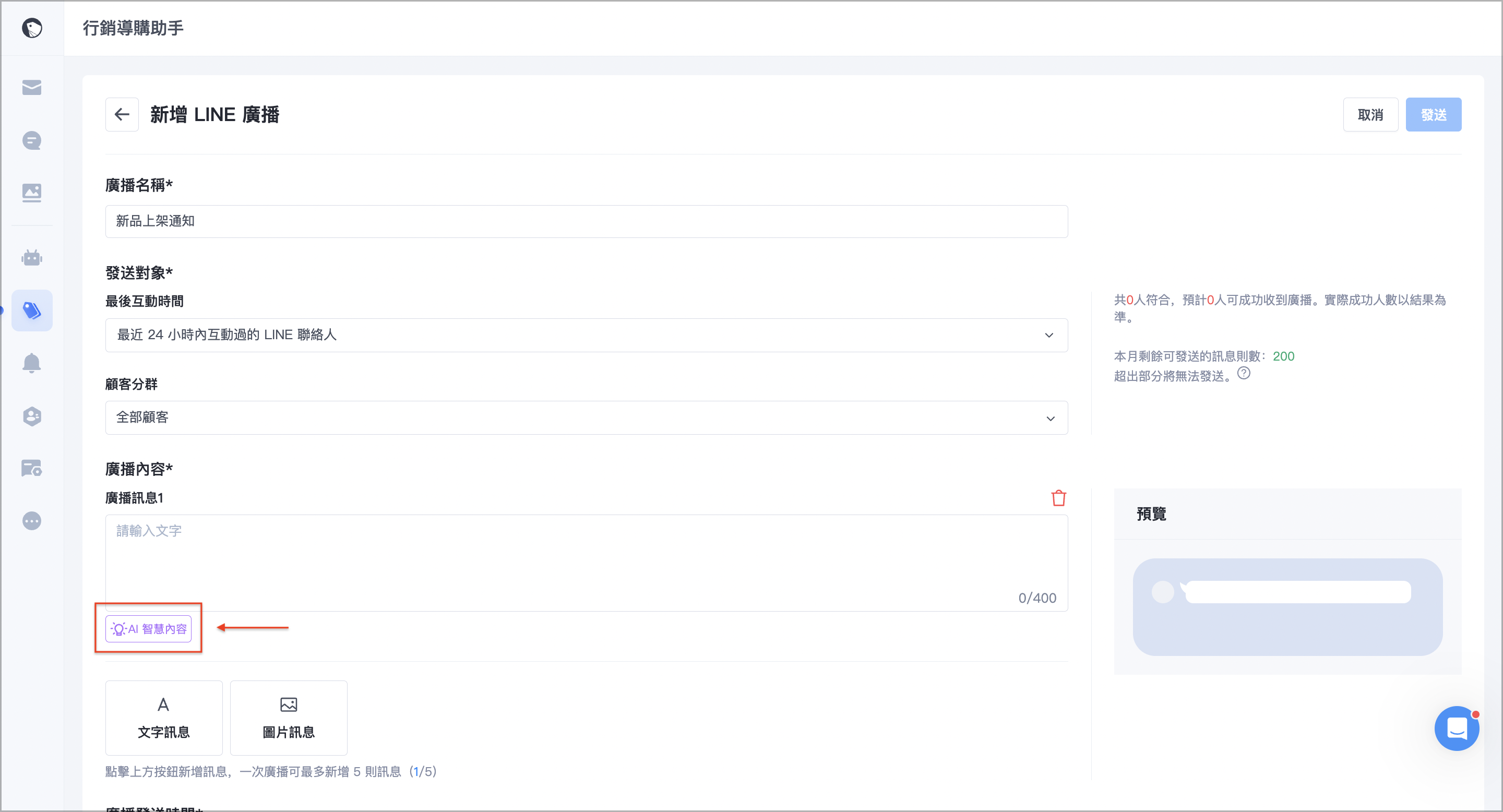This screenshot has width=1503, height=812.
Task: Click the bird logo at top of sidebar
Action: 32,28
